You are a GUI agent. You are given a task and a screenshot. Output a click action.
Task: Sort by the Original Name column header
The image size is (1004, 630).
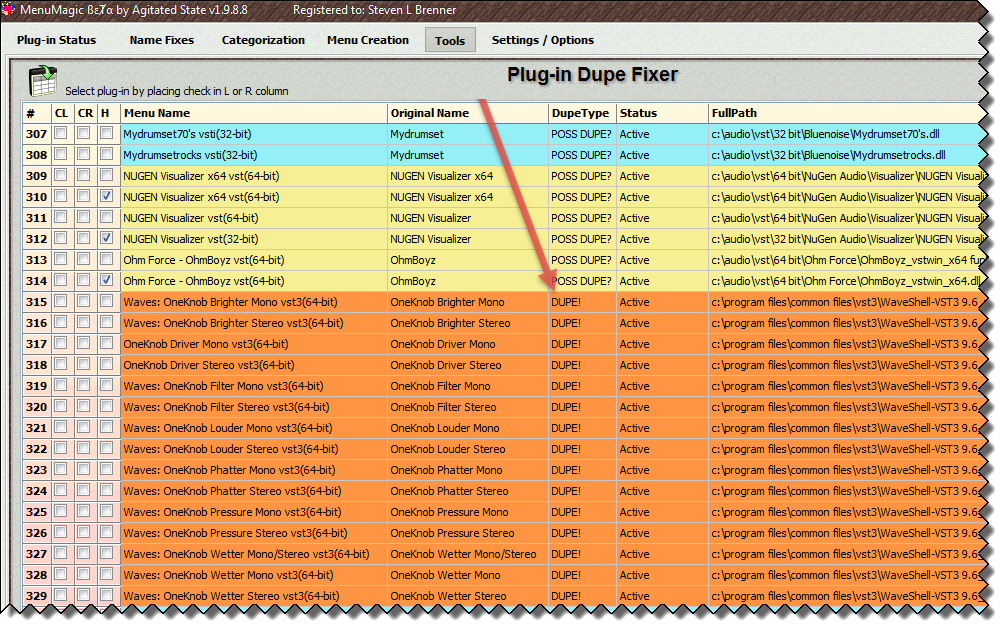[468, 113]
